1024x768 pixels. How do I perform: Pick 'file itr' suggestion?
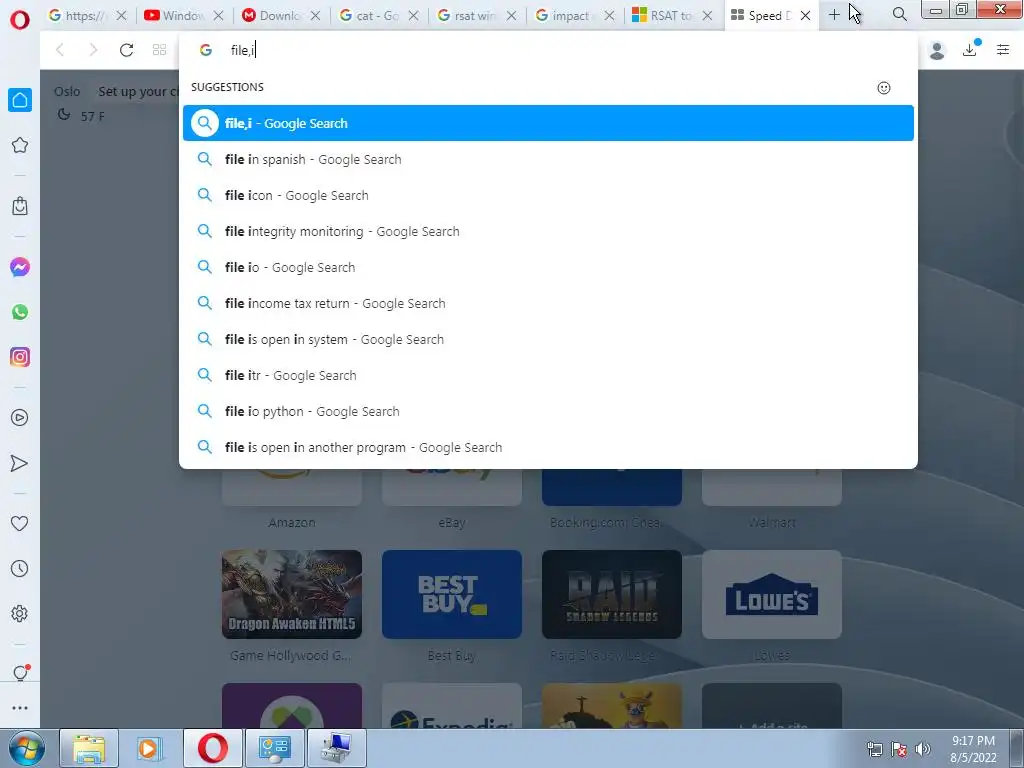pos(548,375)
